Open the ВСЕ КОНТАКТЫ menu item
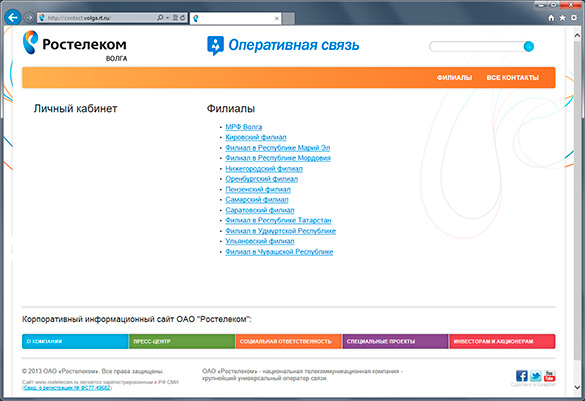Image resolution: width=585 pixels, height=401 pixels. click(512, 78)
